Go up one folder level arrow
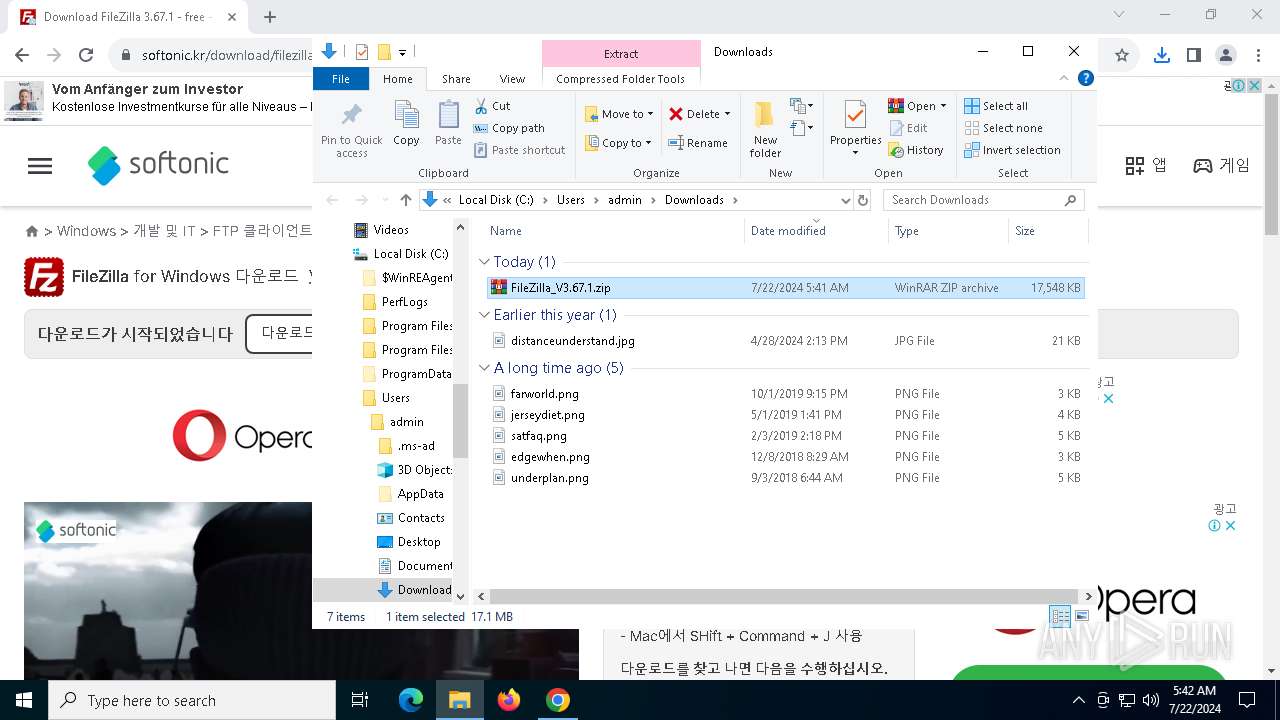 (x=405, y=200)
